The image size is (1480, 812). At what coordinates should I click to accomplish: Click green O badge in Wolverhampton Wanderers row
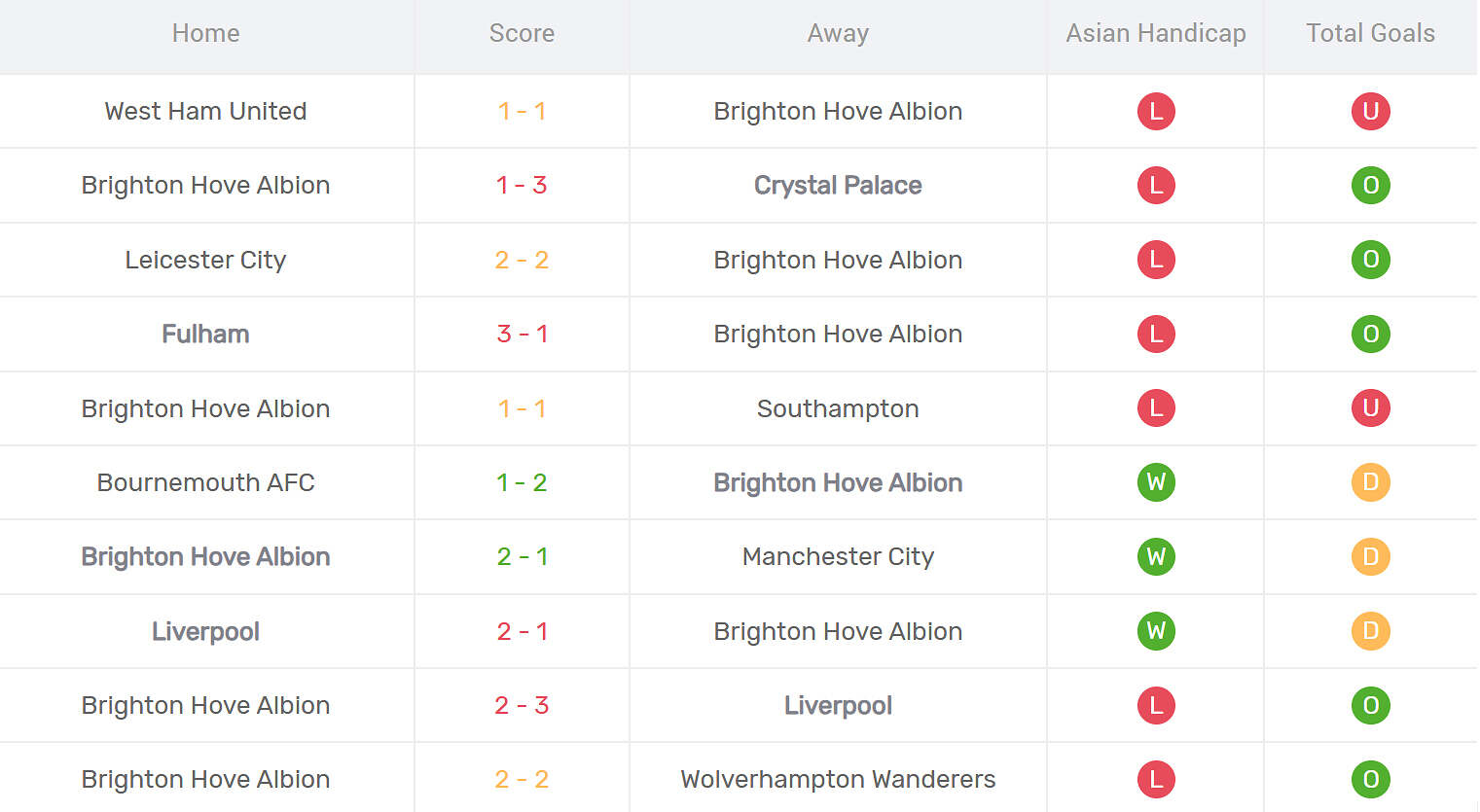pyautogui.click(x=1370, y=779)
